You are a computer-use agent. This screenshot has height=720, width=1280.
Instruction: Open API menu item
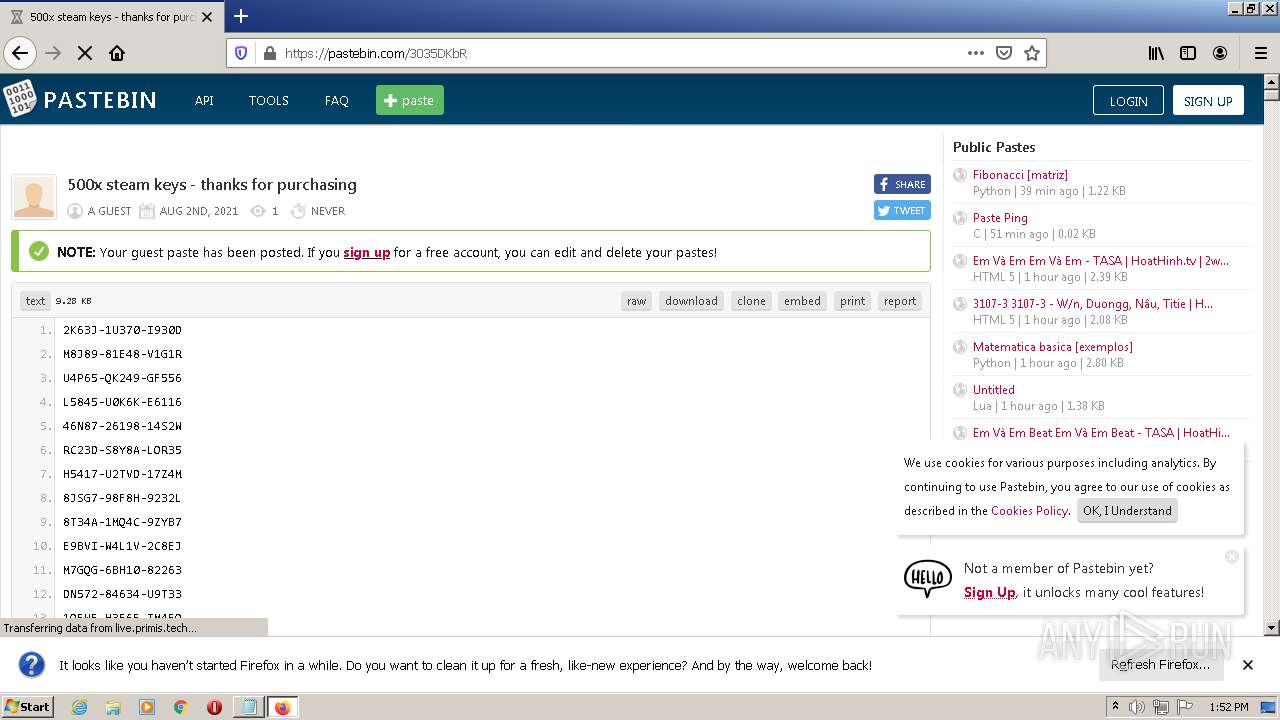click(204, 100)
